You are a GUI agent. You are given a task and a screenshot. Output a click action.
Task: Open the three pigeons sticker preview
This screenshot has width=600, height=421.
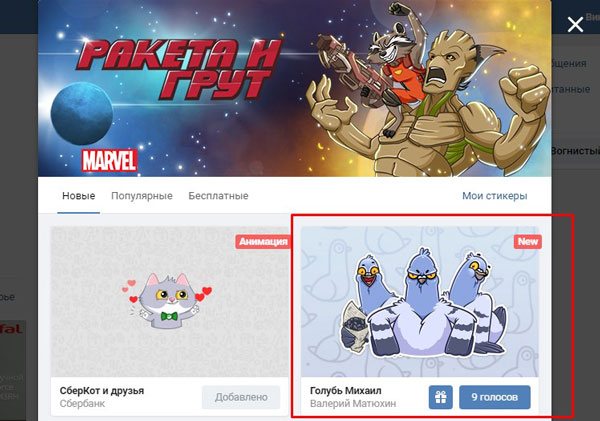click(x=423, y=302)
